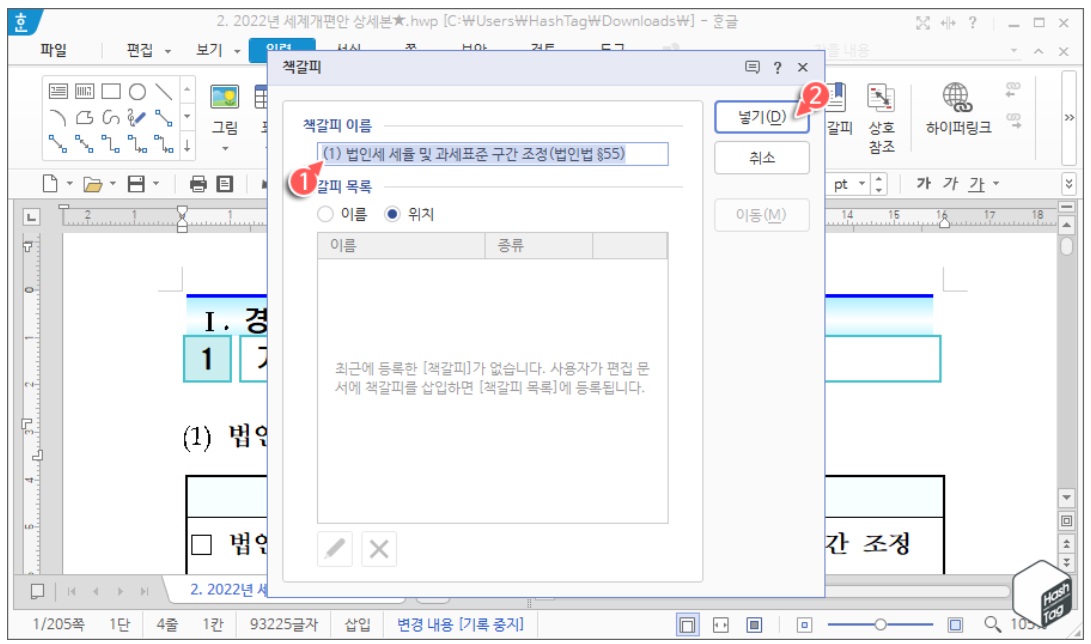Open the save dropdown arrow
Viewport: 1091px width, 644px height.
pyautogui.click(x=156, y=184)
